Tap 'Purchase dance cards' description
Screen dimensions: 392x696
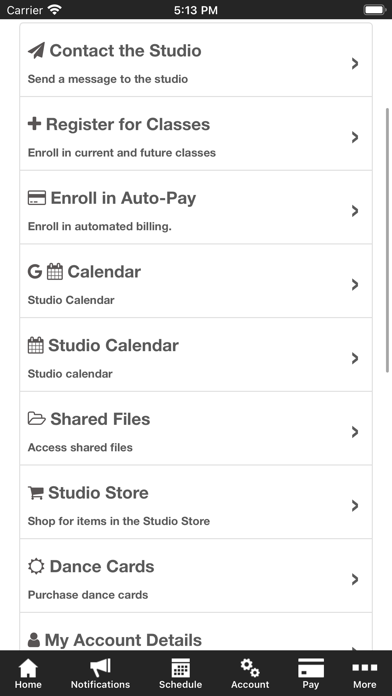[x=88, y=595]
